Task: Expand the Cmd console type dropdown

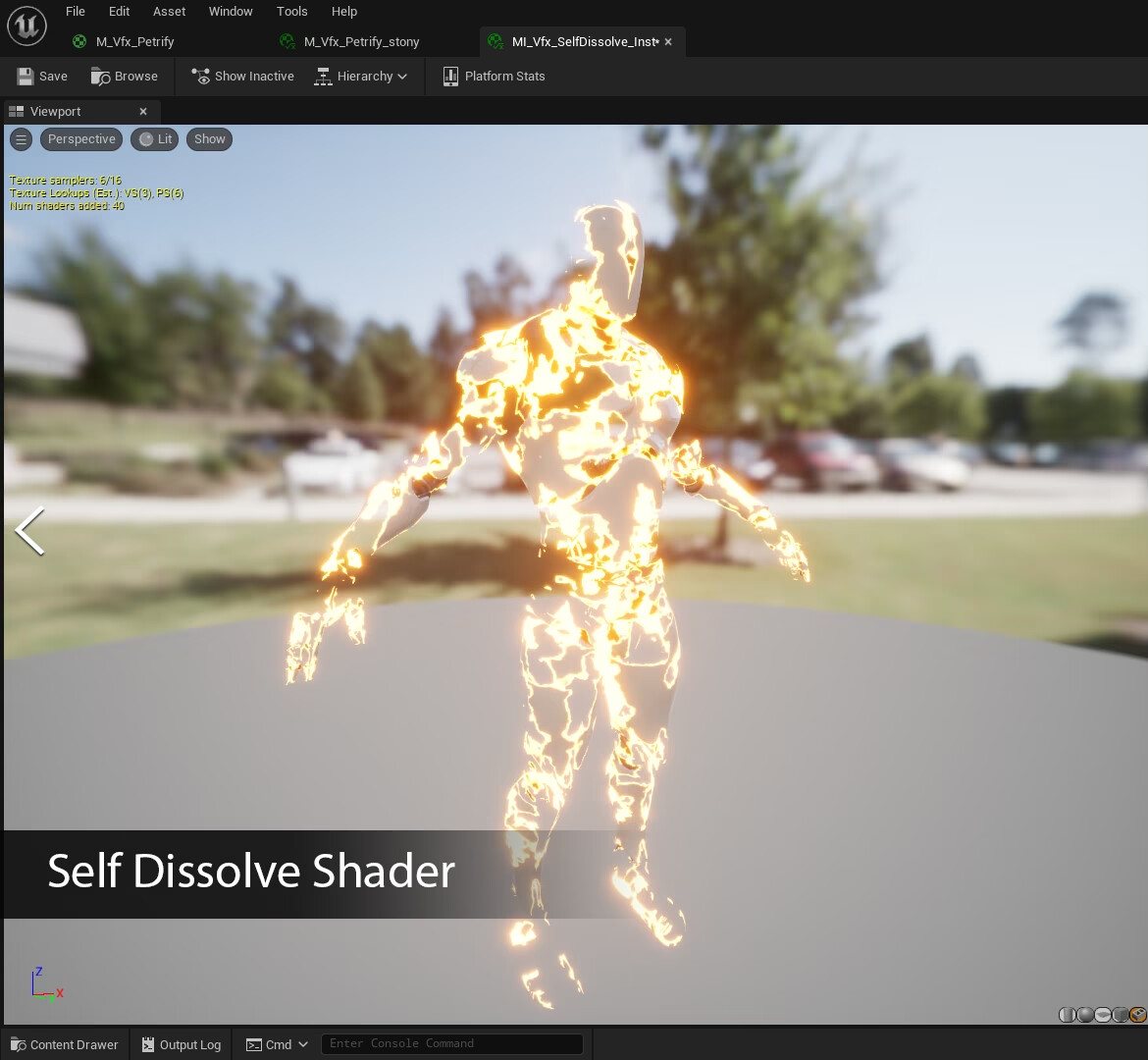Action: (277, 1044)
